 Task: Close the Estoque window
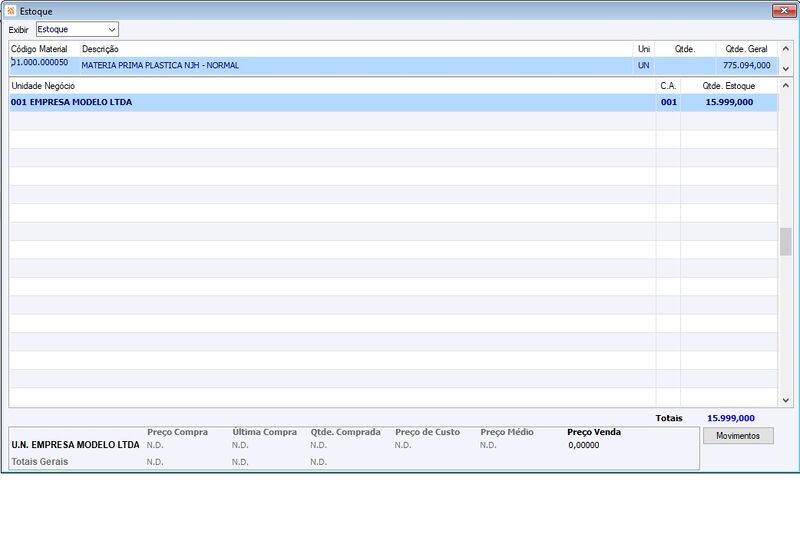point(784,11)
